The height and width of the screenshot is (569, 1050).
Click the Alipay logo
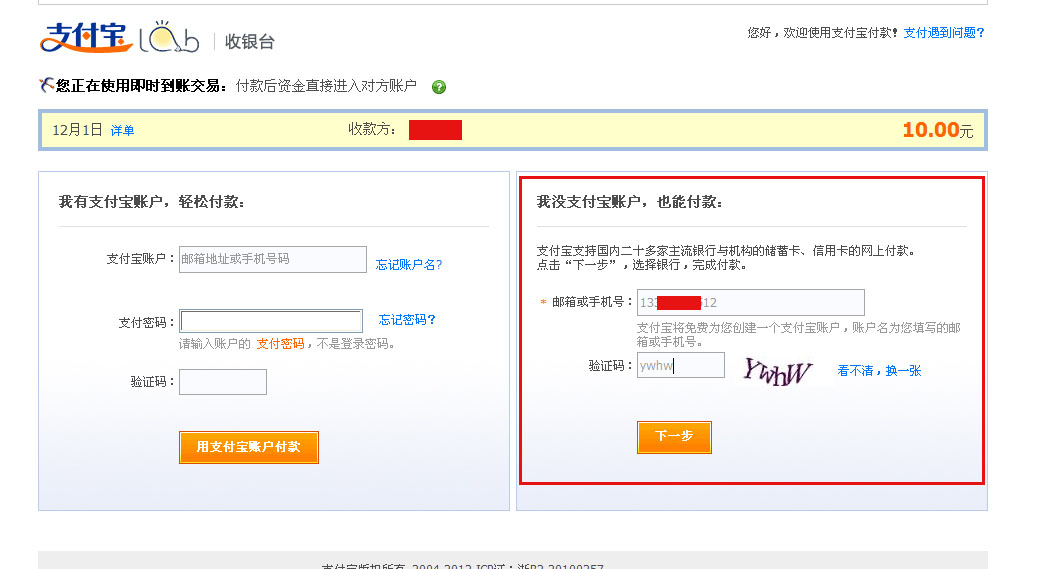[86, 37]
